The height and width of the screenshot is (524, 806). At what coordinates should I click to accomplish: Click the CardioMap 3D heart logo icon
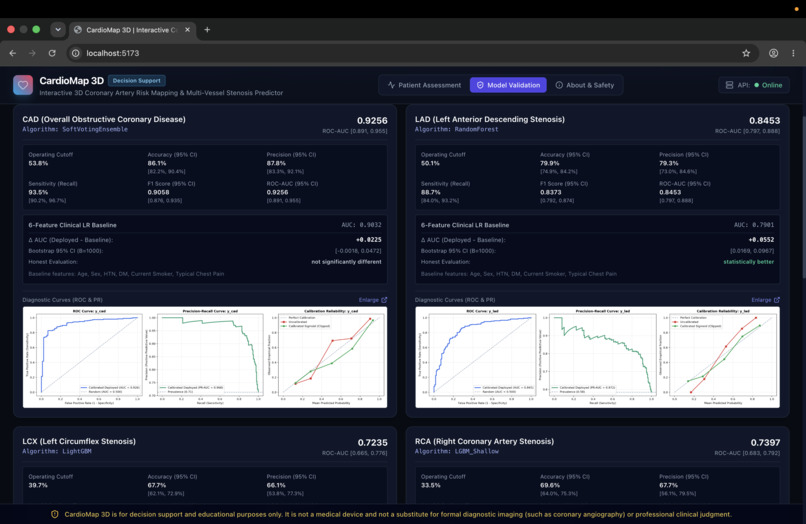(23, 85)
